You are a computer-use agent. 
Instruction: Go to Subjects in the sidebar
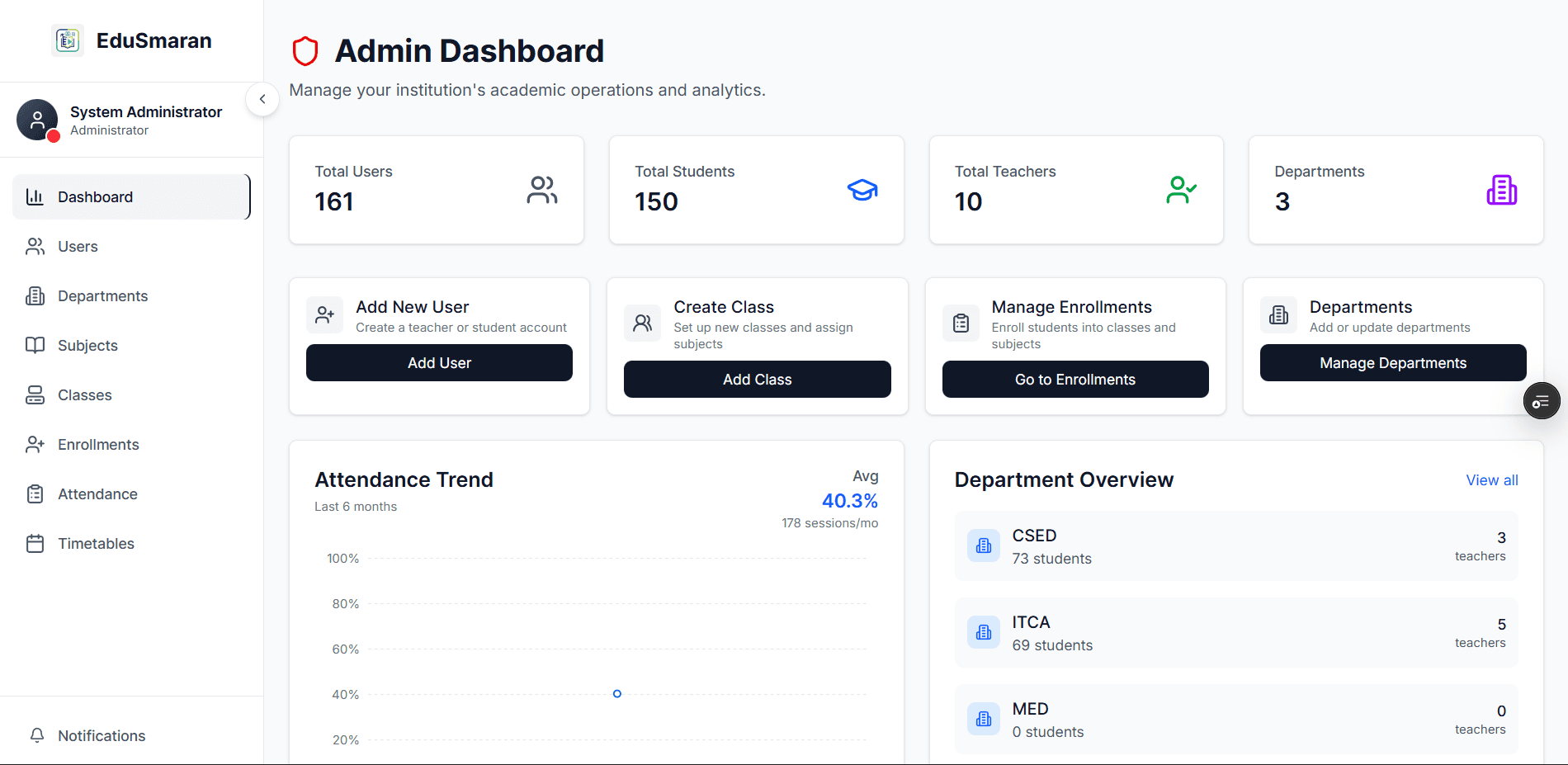(x=87, y=346)
